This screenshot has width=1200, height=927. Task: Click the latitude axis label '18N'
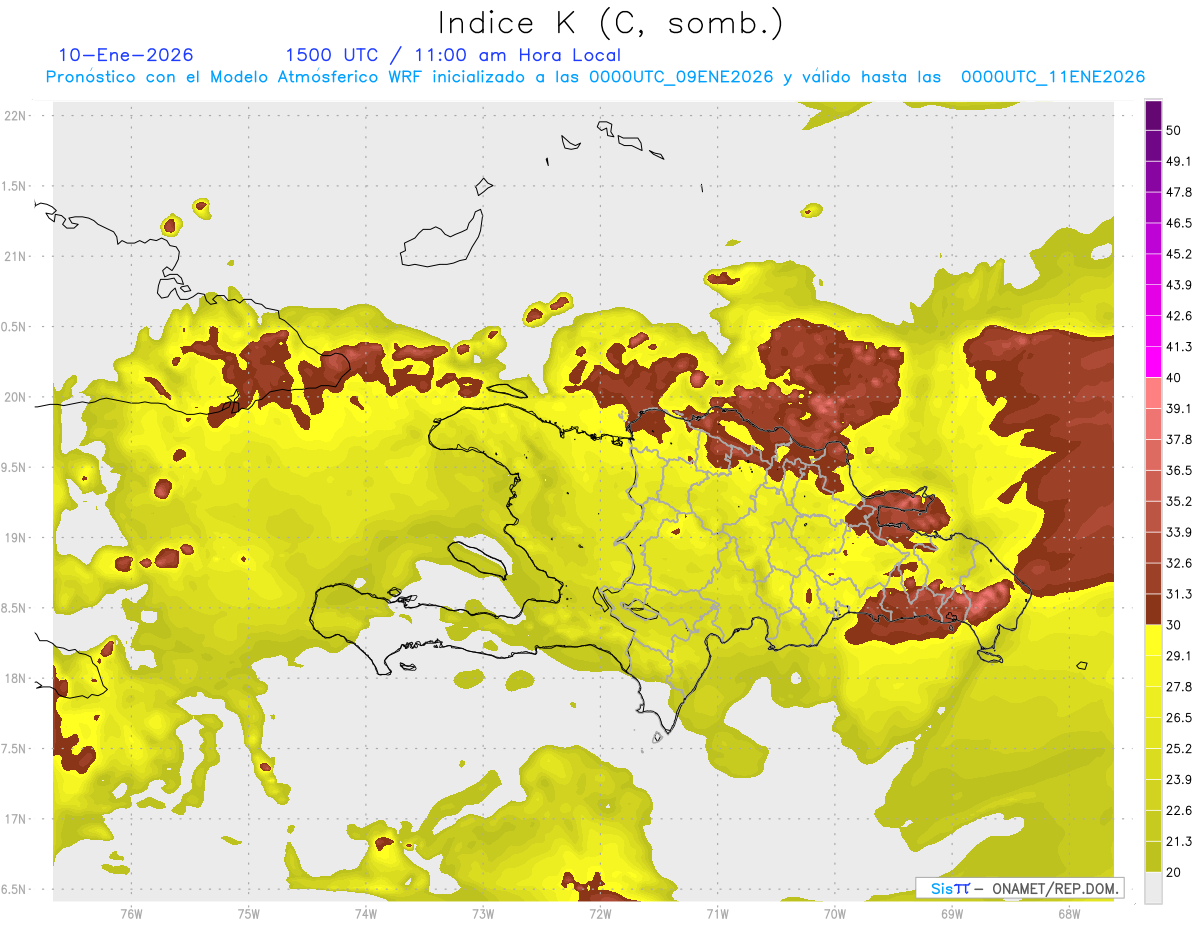(x=17, y=678)
